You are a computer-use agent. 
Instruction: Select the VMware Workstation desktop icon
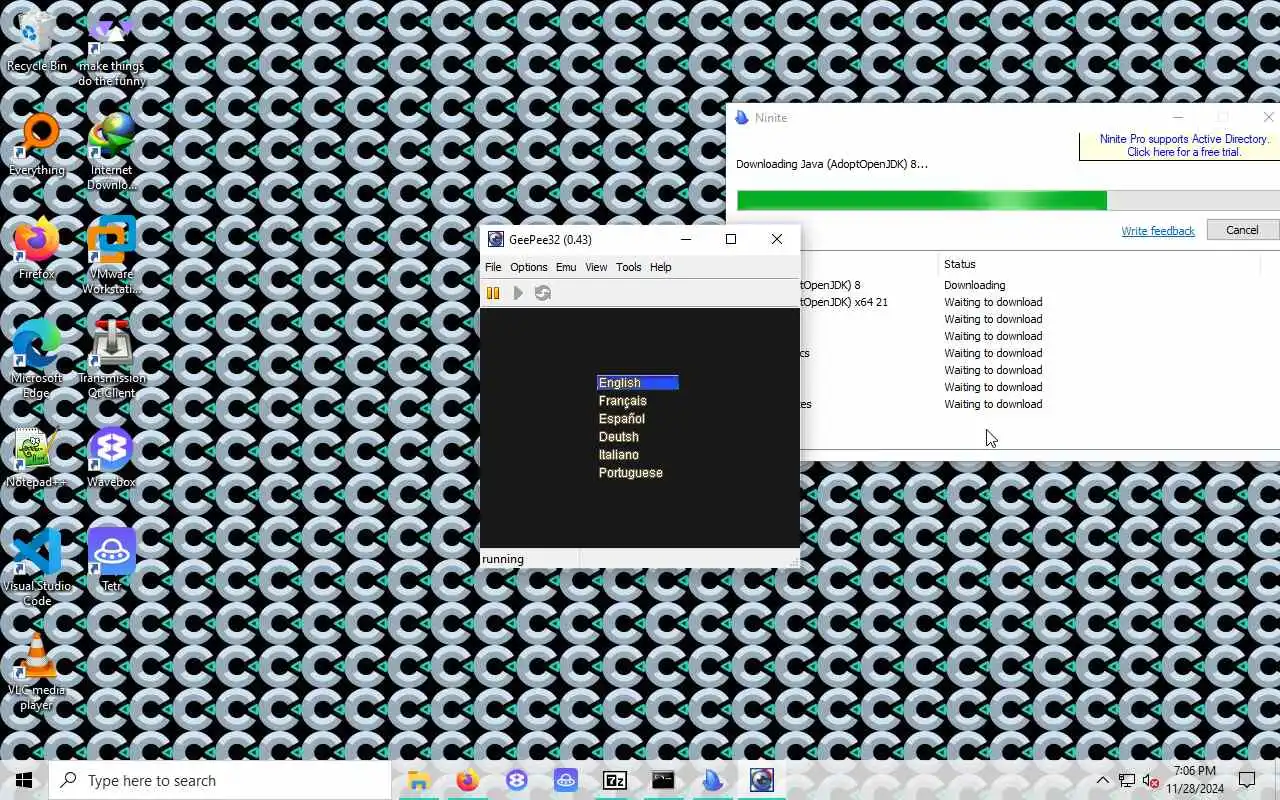(x=112, y=257)
